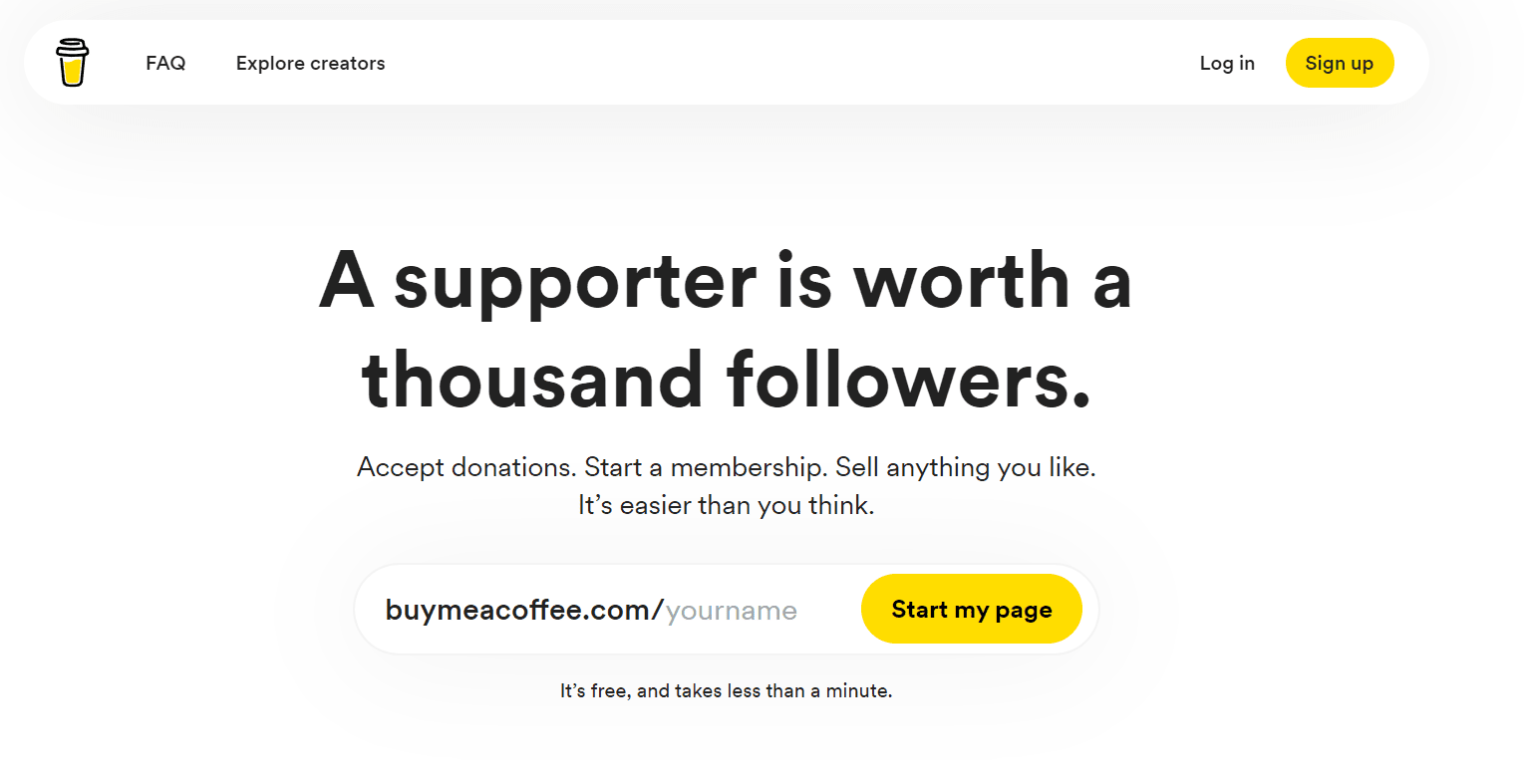Click the heading line 'thousand followers.'
Screen dimensions: 1531x784
[727, 380]
